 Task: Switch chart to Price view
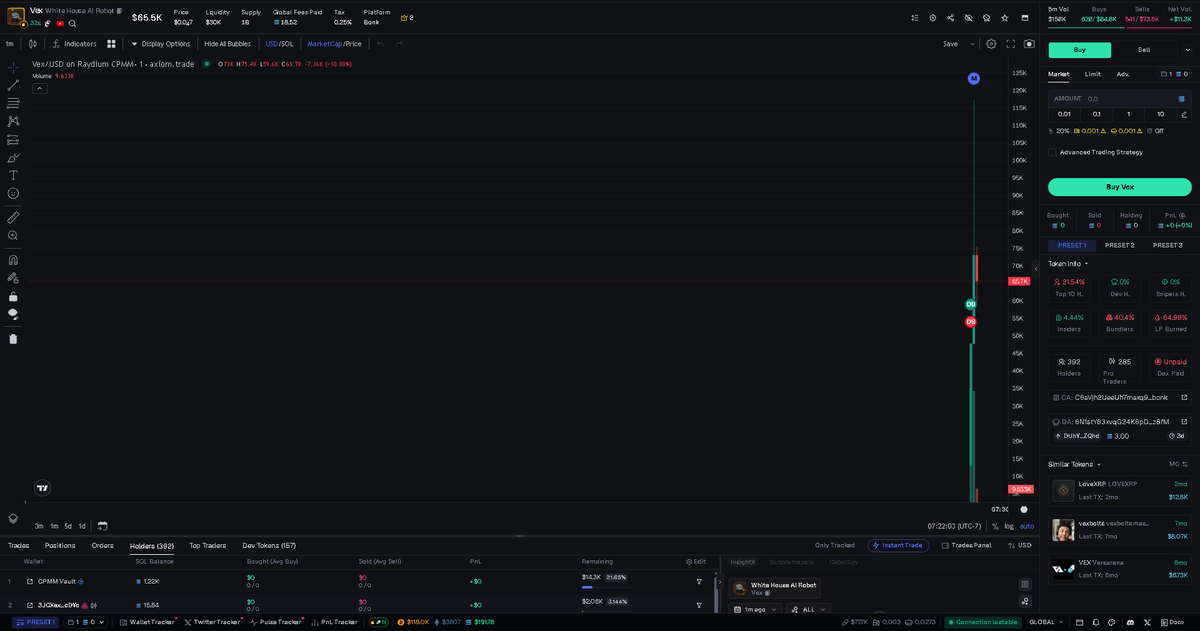pos(353,44)
